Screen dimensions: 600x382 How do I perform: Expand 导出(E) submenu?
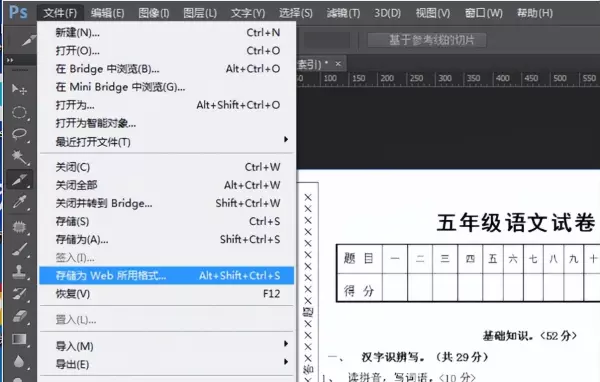(x=167, y=364)
